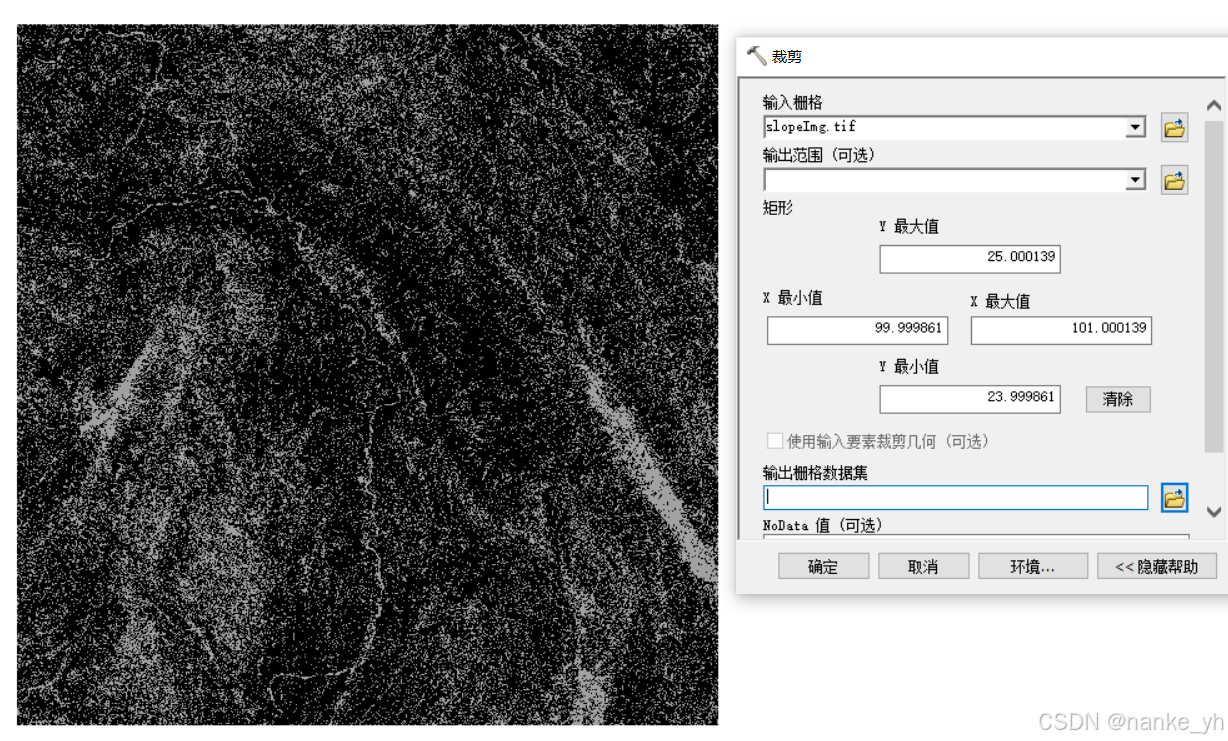
Task: Click the X 最小值 input field
Action: pos(857,330)
